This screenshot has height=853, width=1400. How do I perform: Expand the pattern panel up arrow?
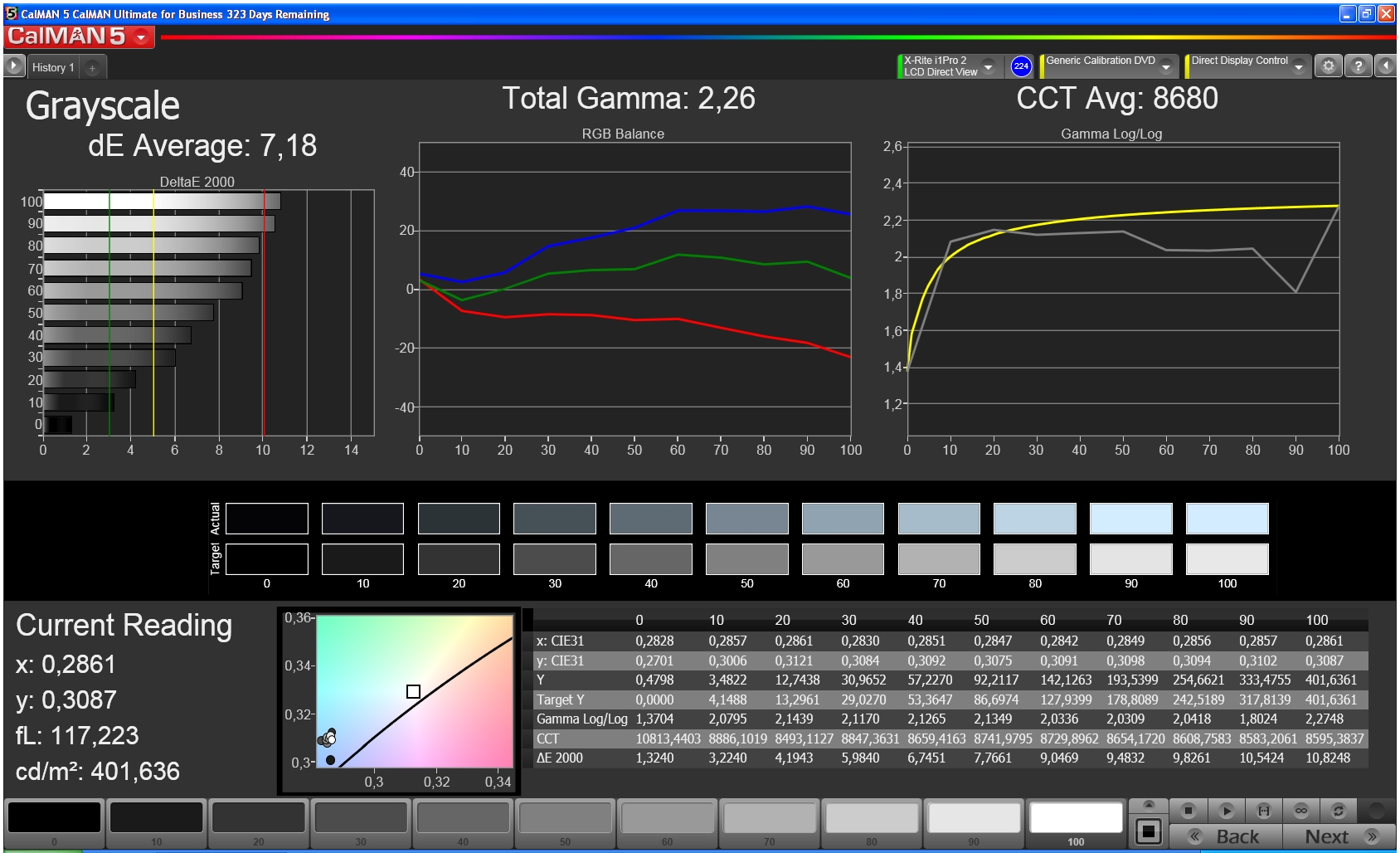(x=1149, y=805)
